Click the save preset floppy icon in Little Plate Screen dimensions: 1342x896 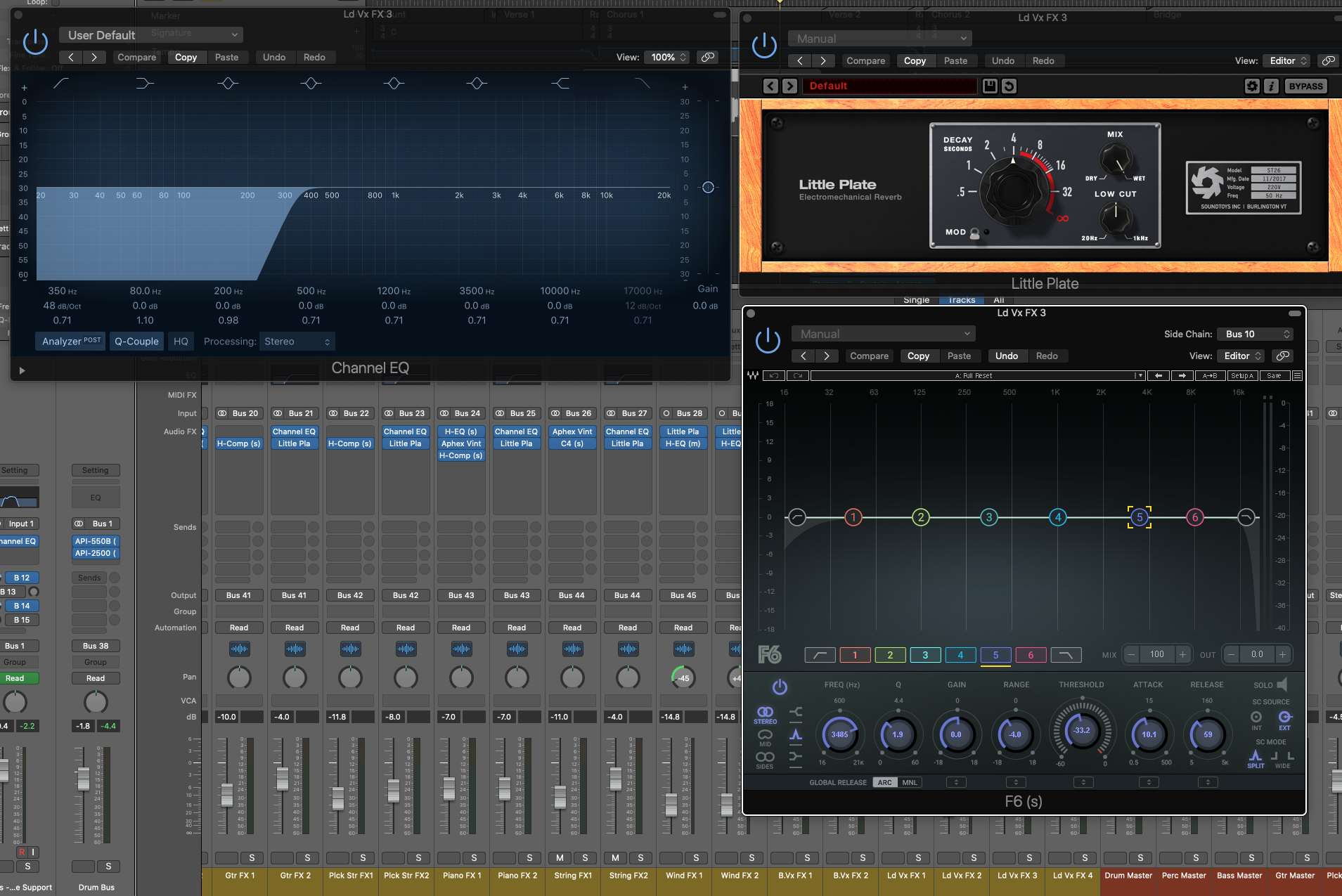pos(990,86)
